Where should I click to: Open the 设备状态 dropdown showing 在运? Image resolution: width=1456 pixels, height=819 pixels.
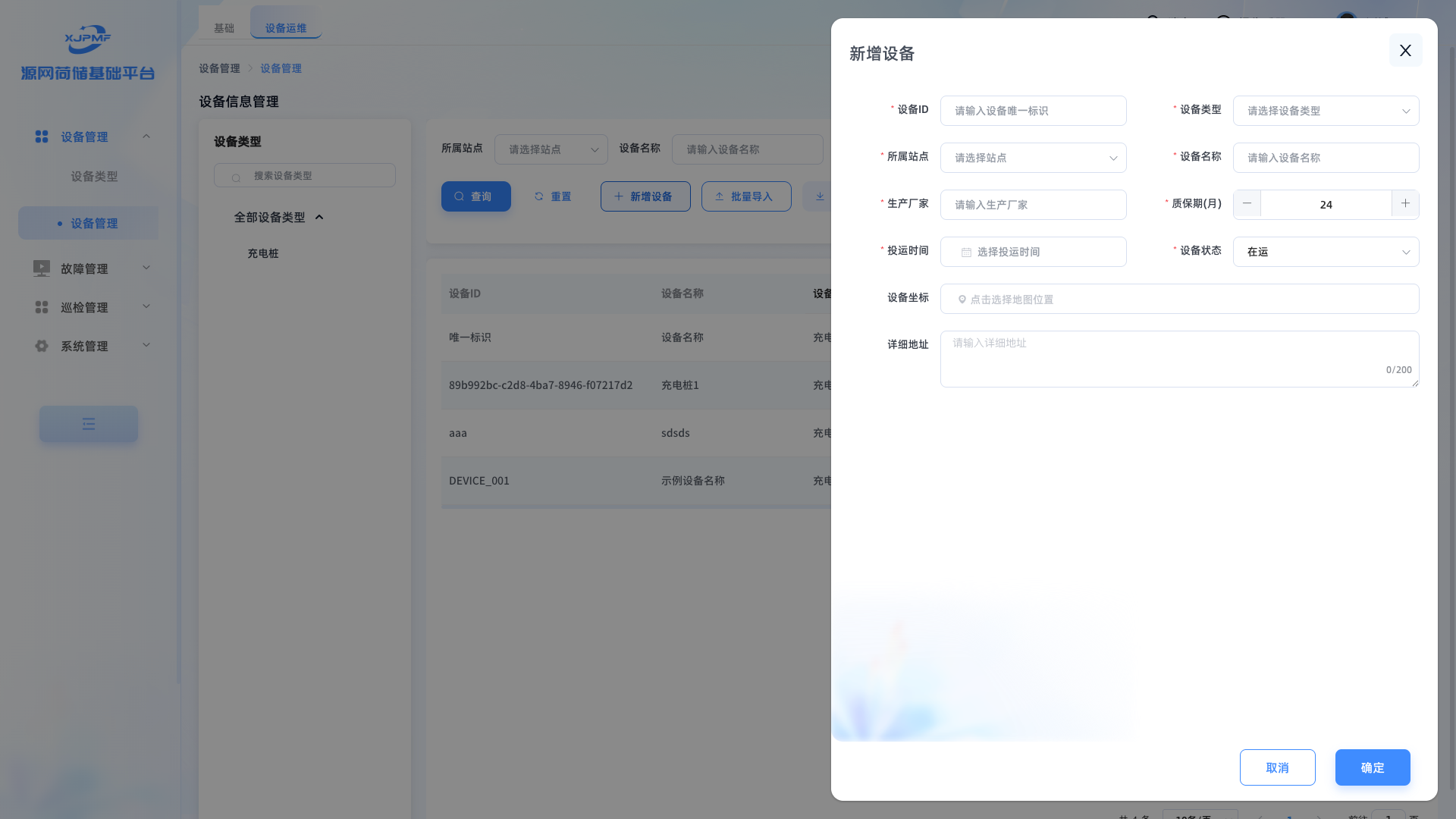pyautogui.click(x=1326, y=252)
